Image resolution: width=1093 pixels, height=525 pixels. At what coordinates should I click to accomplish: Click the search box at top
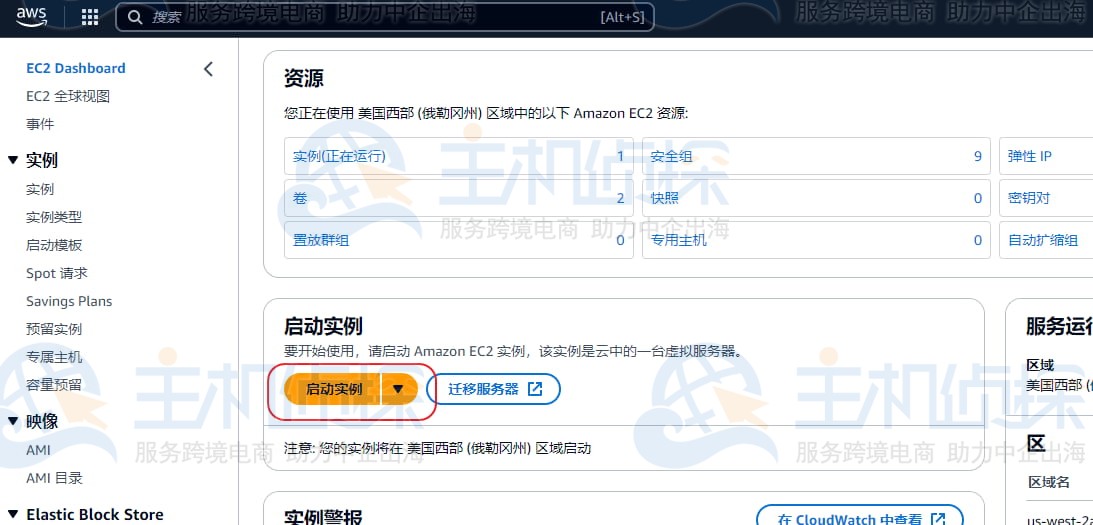click(385, 17)
